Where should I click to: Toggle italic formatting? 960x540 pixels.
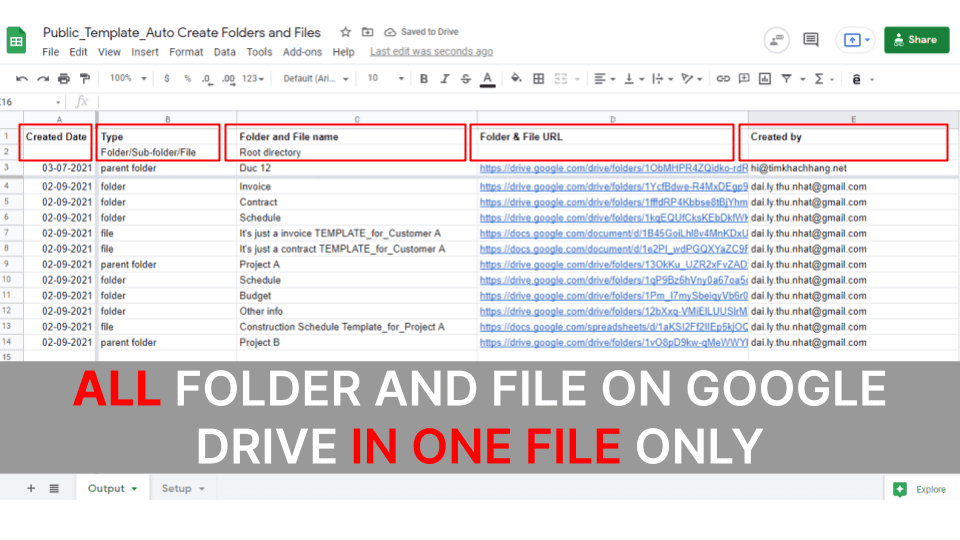[x=445, y=79]
